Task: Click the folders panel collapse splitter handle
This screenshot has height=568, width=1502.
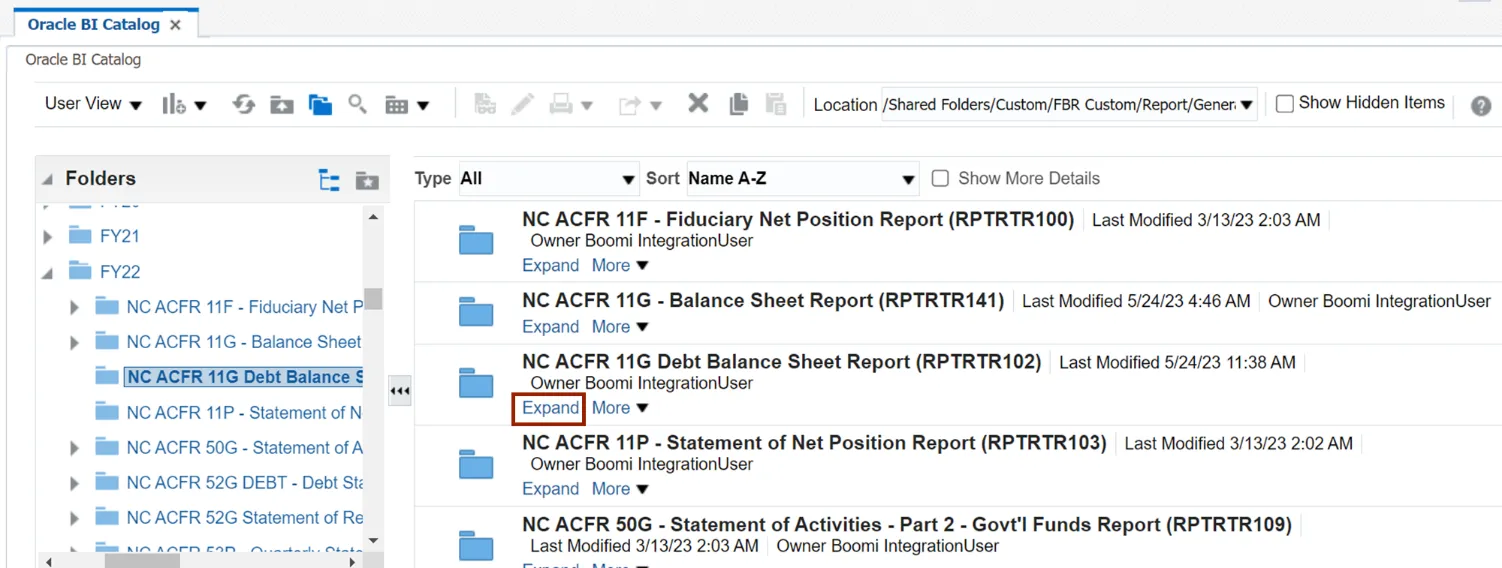Action: 399,391
